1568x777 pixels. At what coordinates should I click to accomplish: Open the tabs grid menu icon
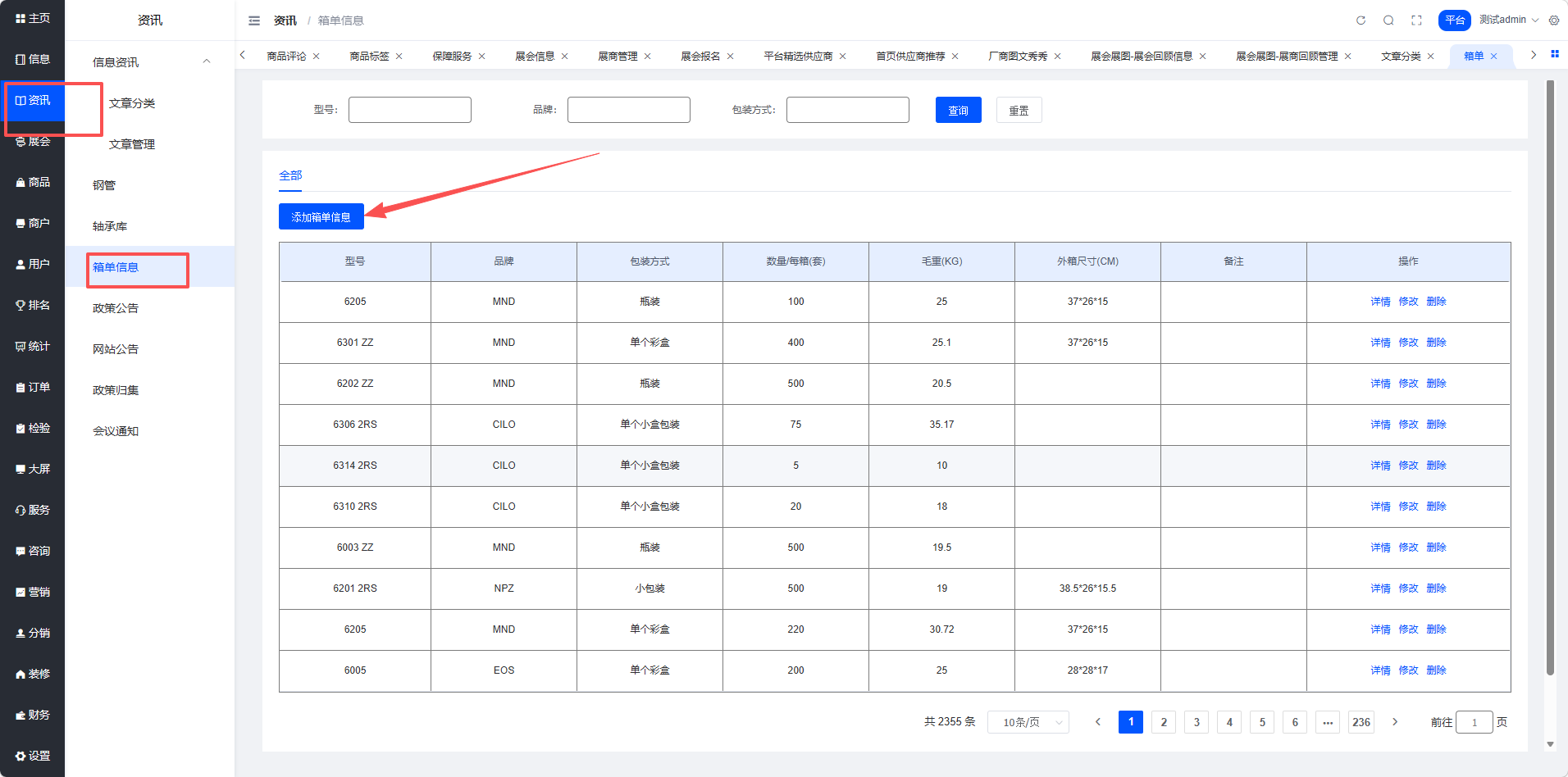1554,54
